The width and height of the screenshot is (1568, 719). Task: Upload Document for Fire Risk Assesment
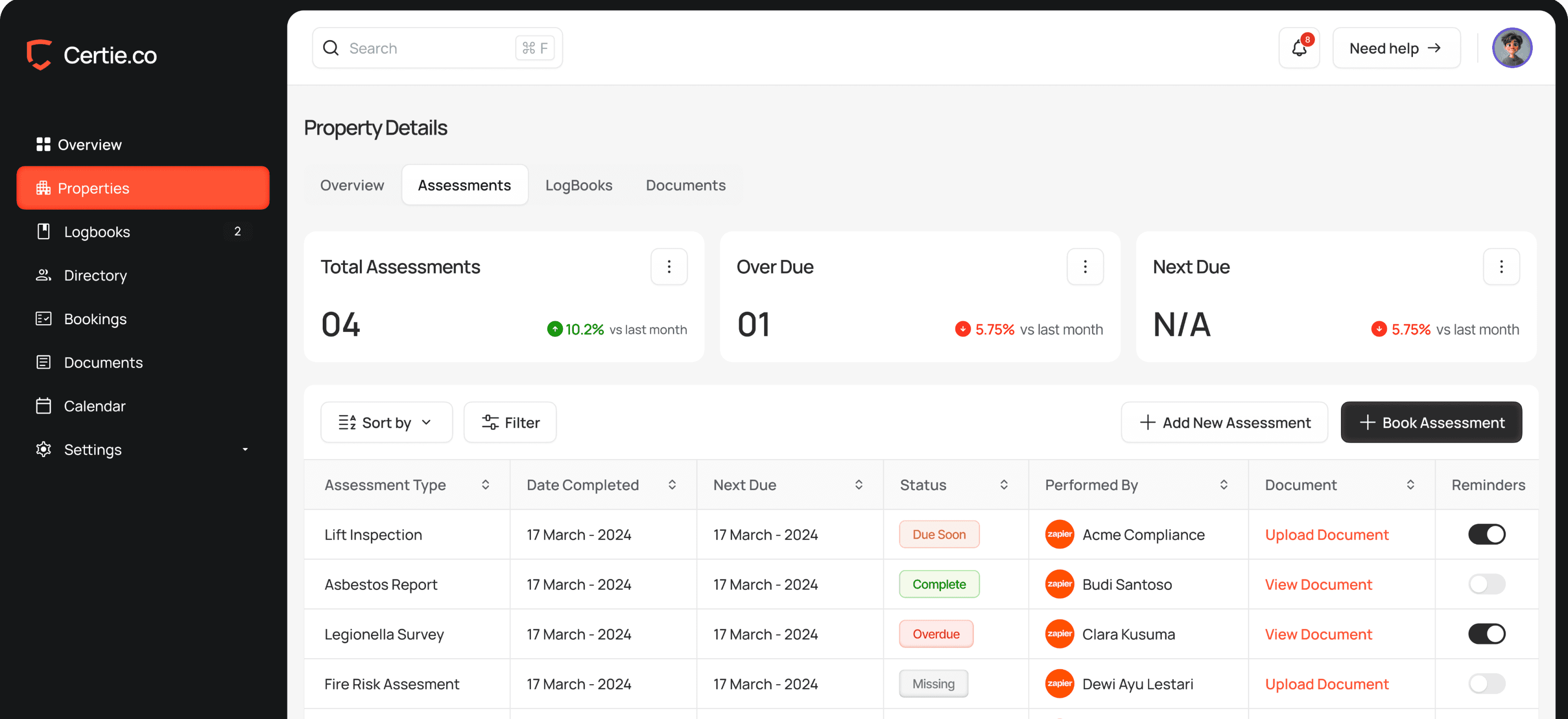point(1326,684)
